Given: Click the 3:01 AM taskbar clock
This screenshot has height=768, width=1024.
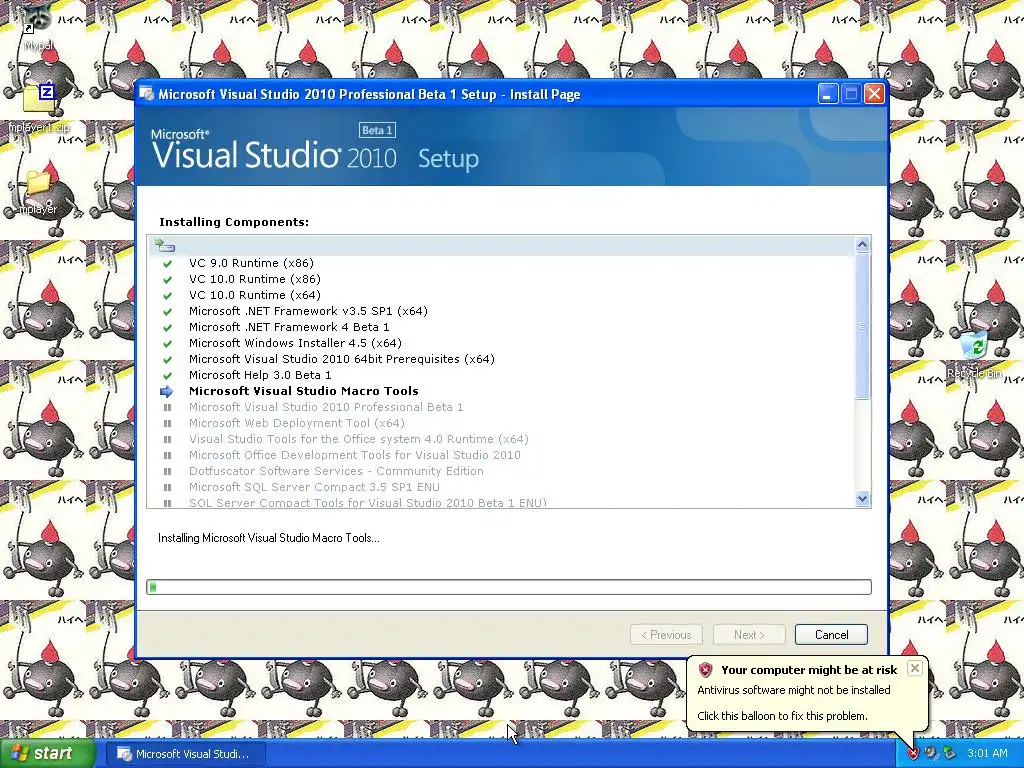Looking at the screenshot, I should (987, 754).
